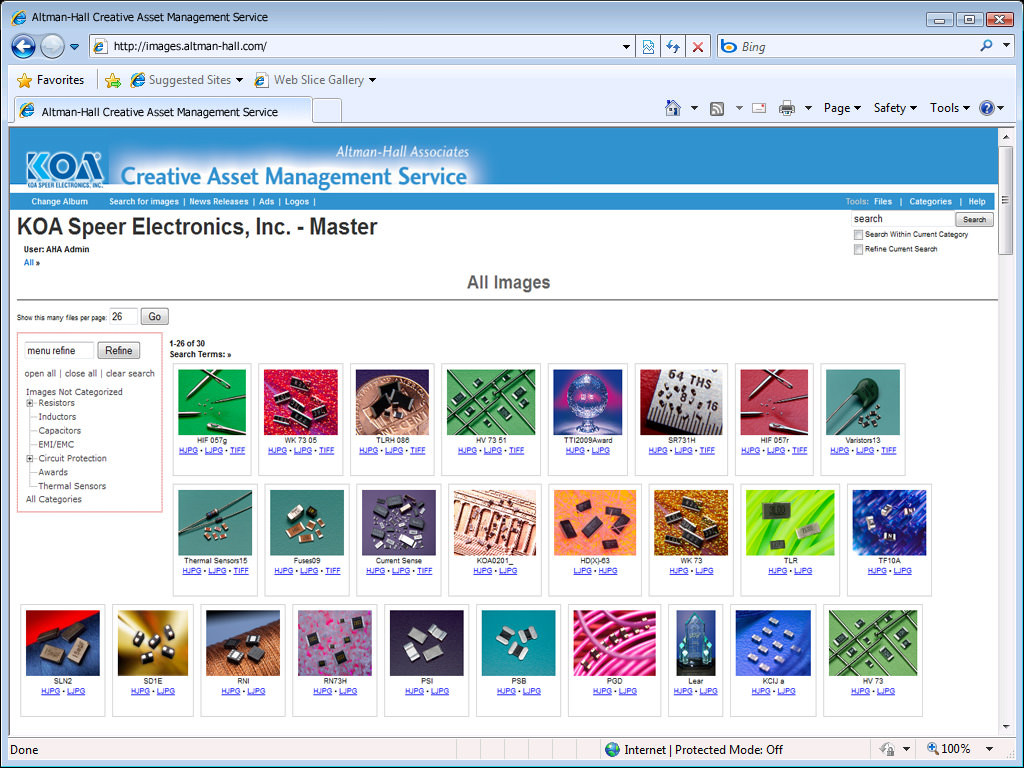
Task: Open the Print options dropdown arrow
Action: point(808,108)
